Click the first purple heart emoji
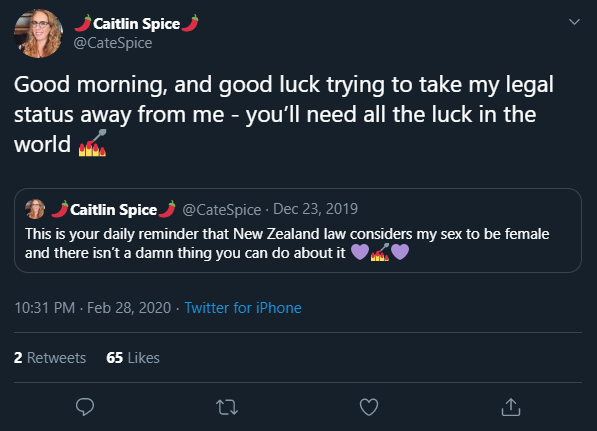The height and width of the screenshot is (431, 597). tap(360, 252)
